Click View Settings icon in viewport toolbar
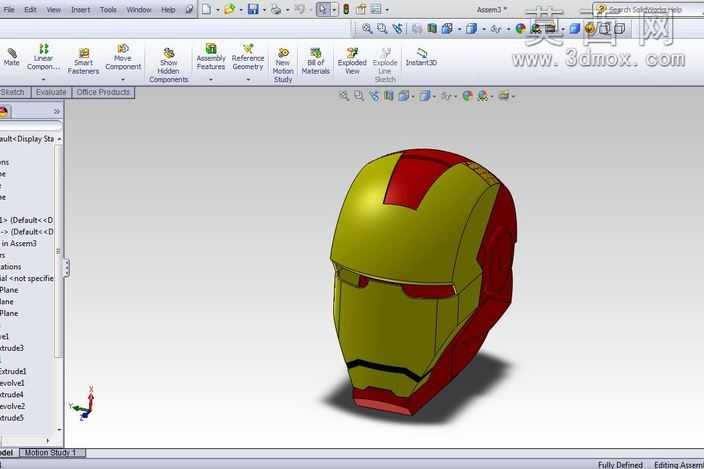The width and height of the screenshot is (704, 469). pyautogui.click(x=504, y=96)
